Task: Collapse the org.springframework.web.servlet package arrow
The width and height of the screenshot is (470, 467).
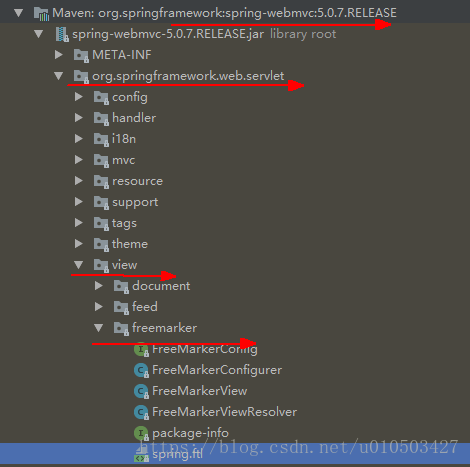Action: click(59, 76)
